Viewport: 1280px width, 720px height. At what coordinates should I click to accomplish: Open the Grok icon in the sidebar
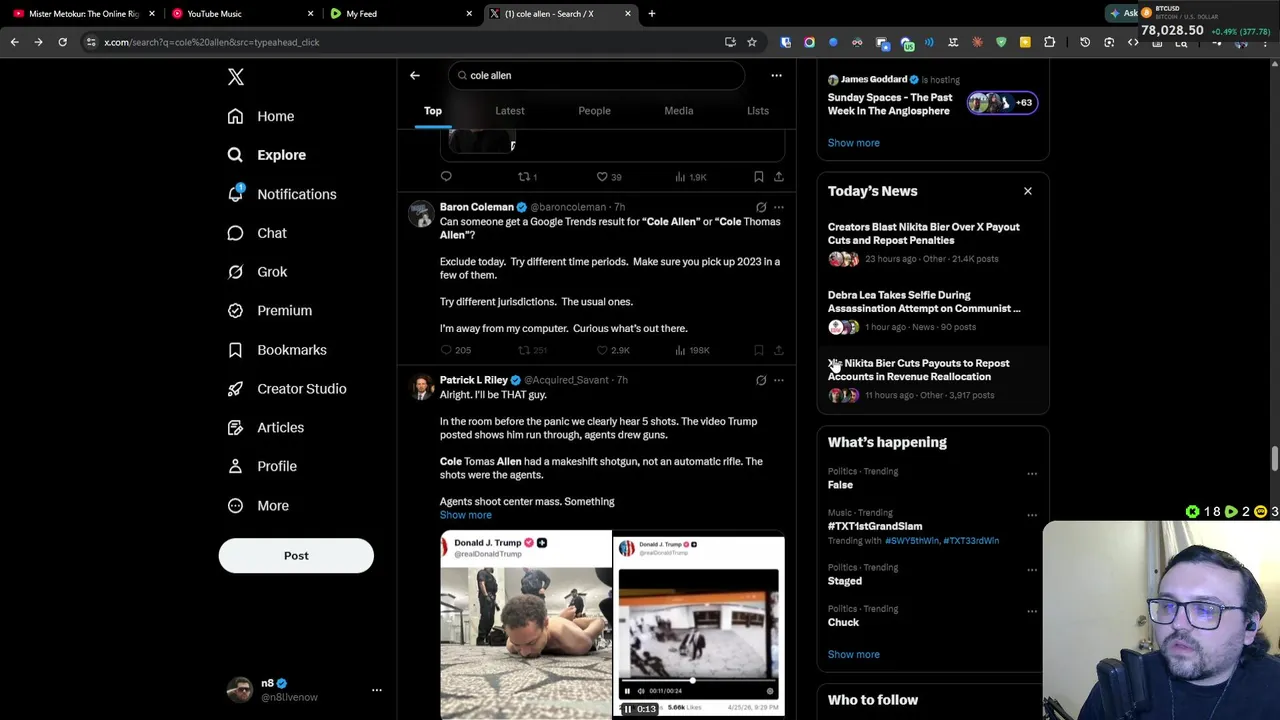coord(235,272)
